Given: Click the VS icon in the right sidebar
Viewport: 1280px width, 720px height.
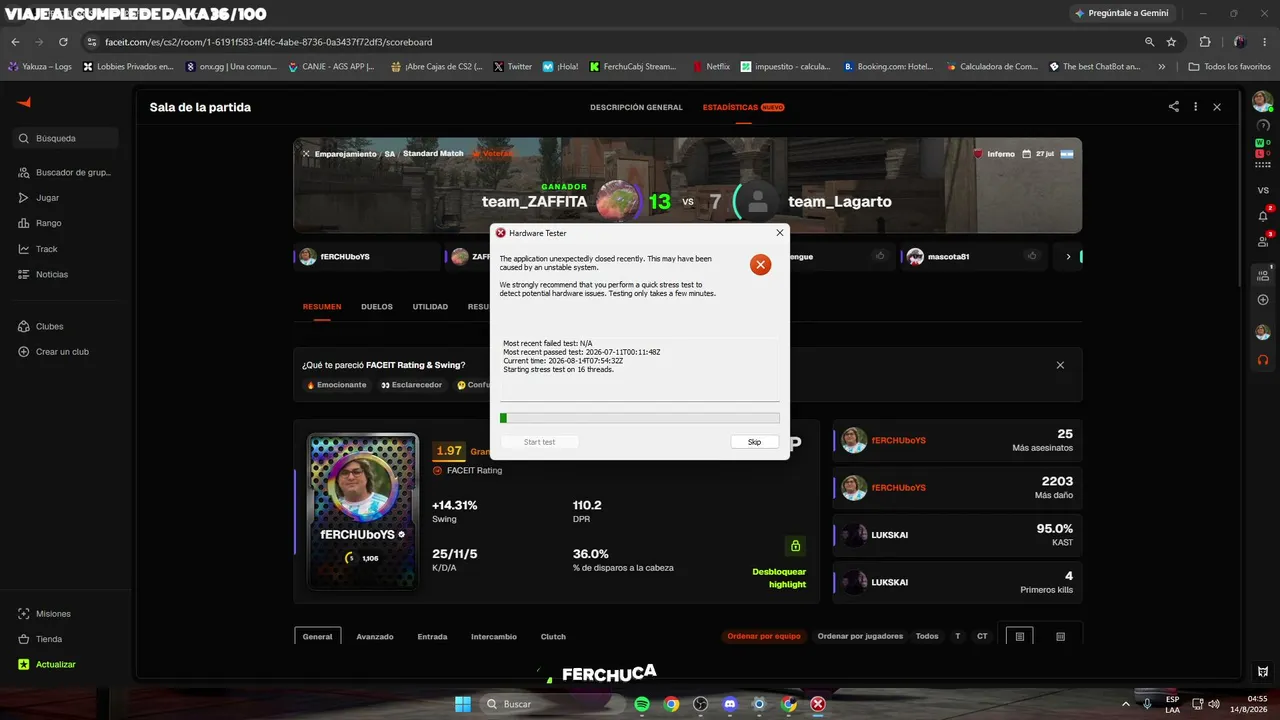Looking at the screenshot, I should pyautogui.click(x=1263, y=190).
